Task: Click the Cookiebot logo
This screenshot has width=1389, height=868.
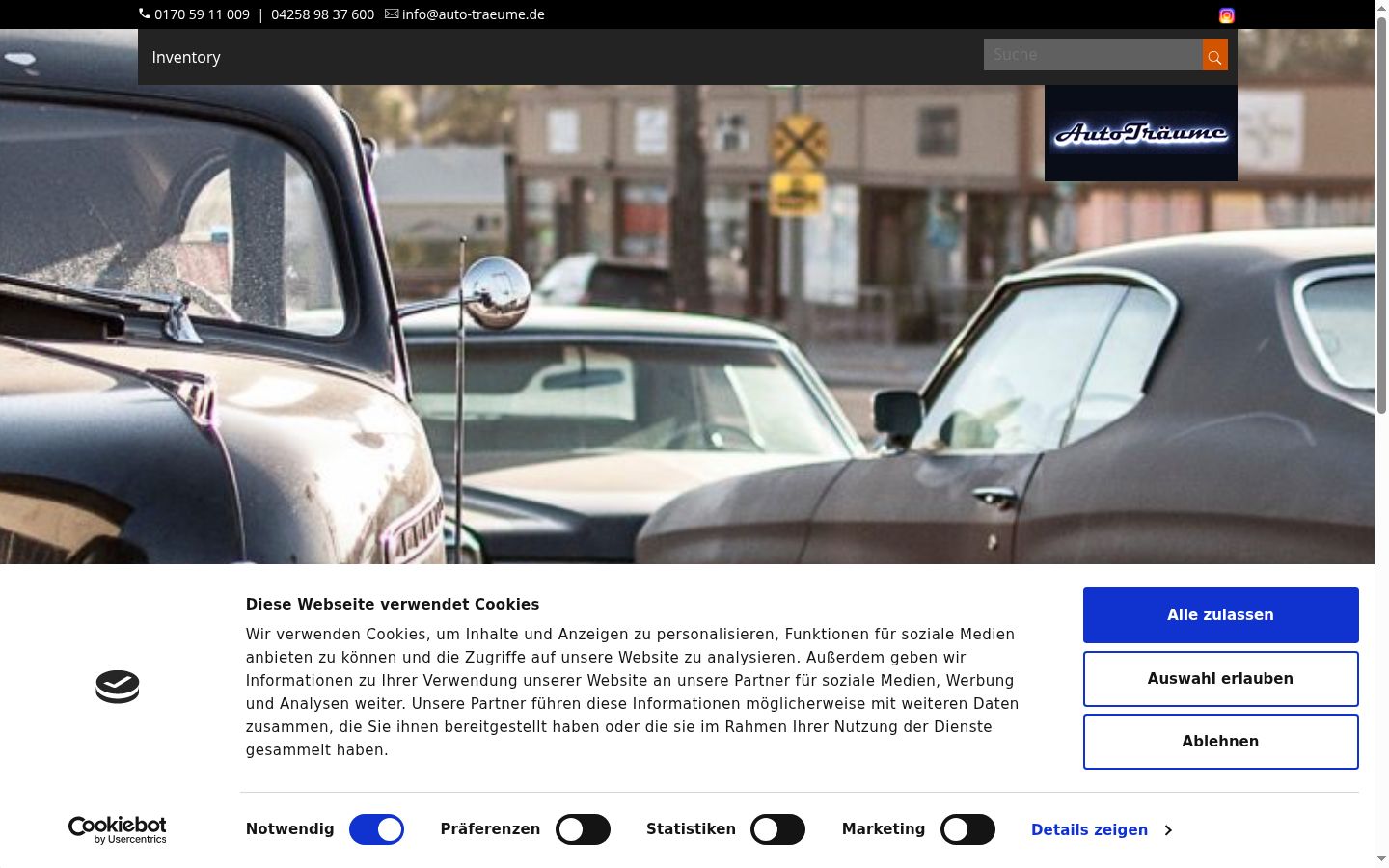Action: [118, 829]
